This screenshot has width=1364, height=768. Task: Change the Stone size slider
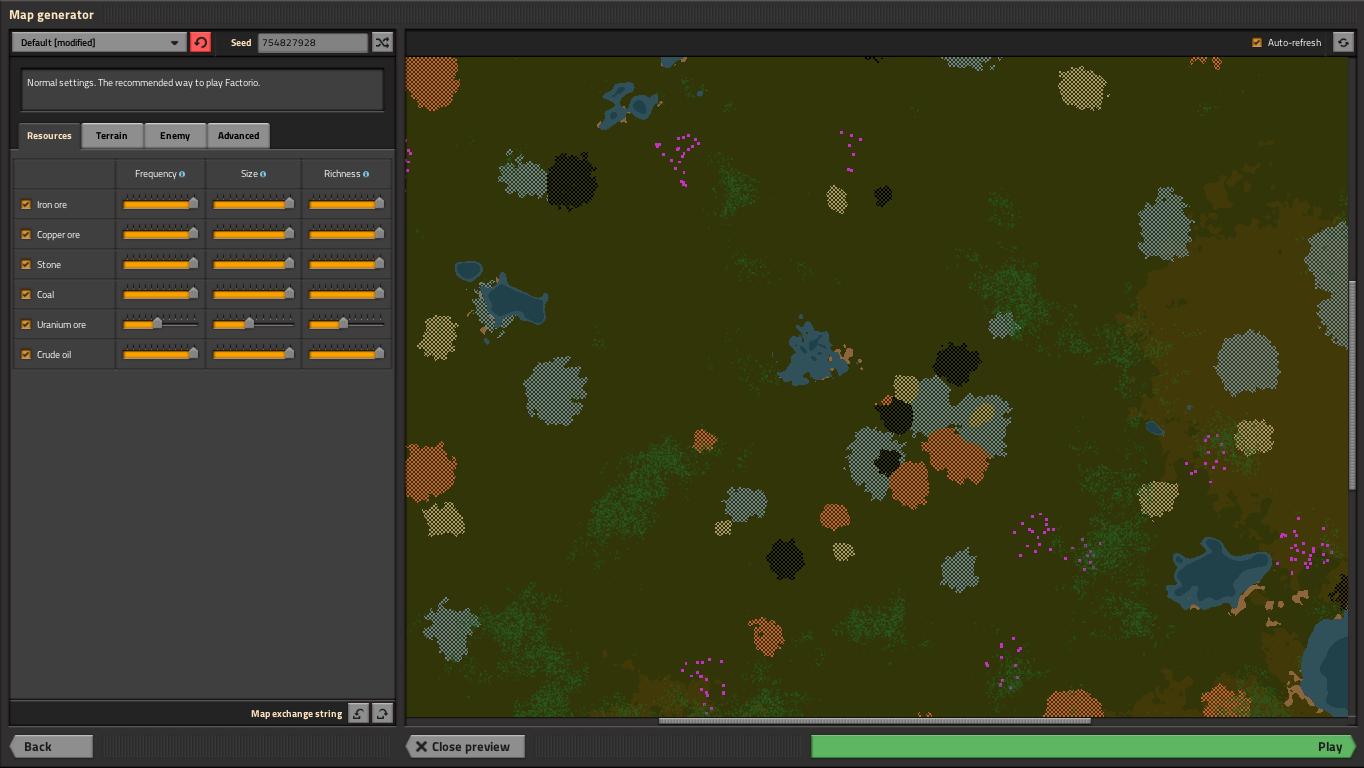[254, 264]
